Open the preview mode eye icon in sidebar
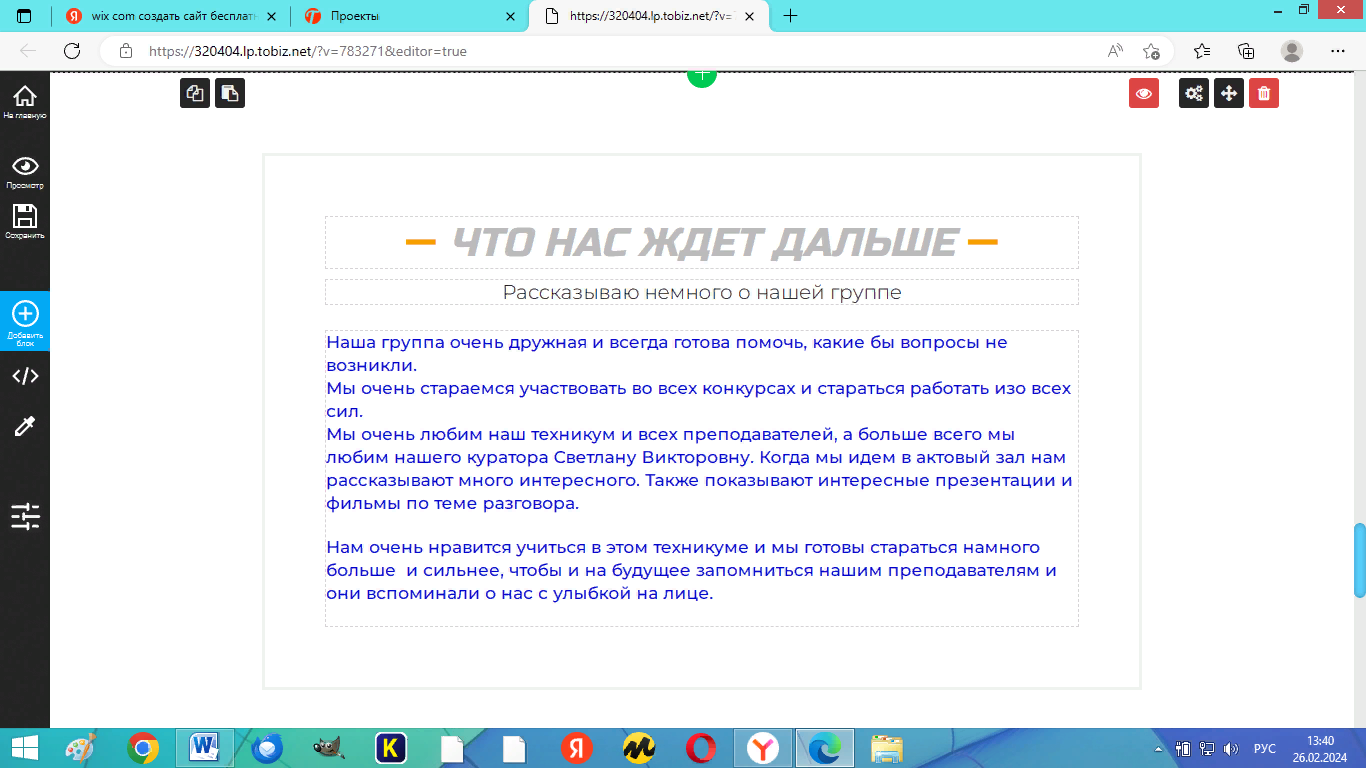The height and width of the screenshot is (768, 1366). pos(24,171)
